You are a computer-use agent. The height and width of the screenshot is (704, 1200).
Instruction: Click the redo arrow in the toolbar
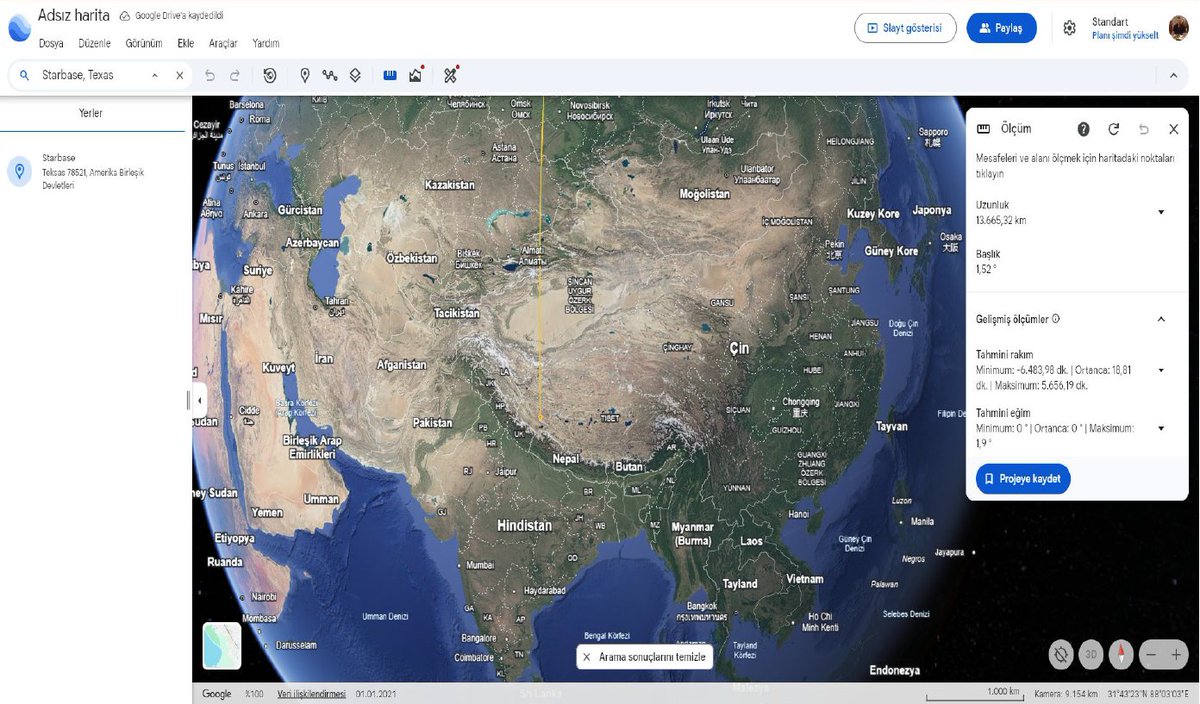pos(235,75)
